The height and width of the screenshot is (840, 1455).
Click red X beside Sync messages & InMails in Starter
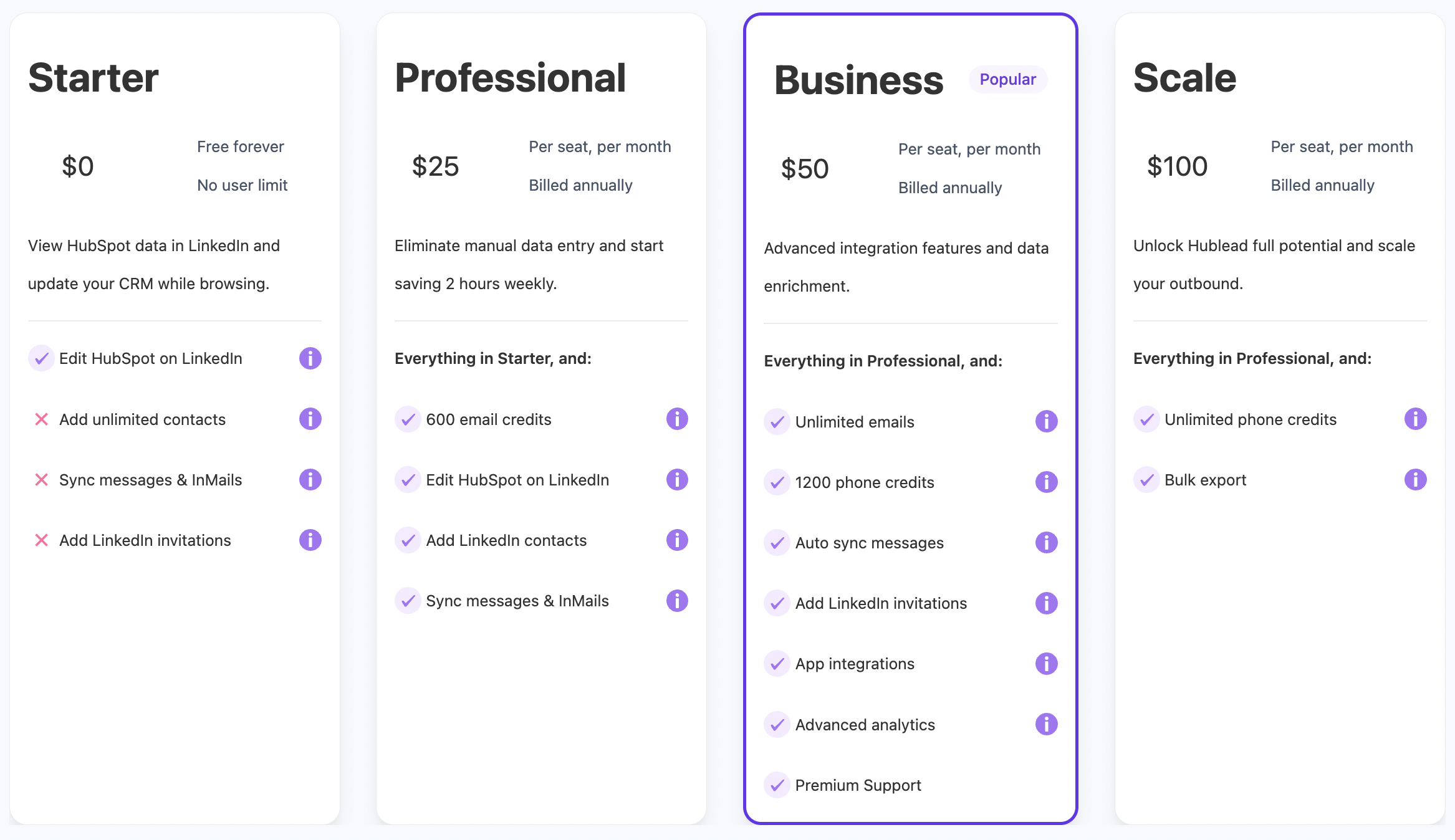41,480
